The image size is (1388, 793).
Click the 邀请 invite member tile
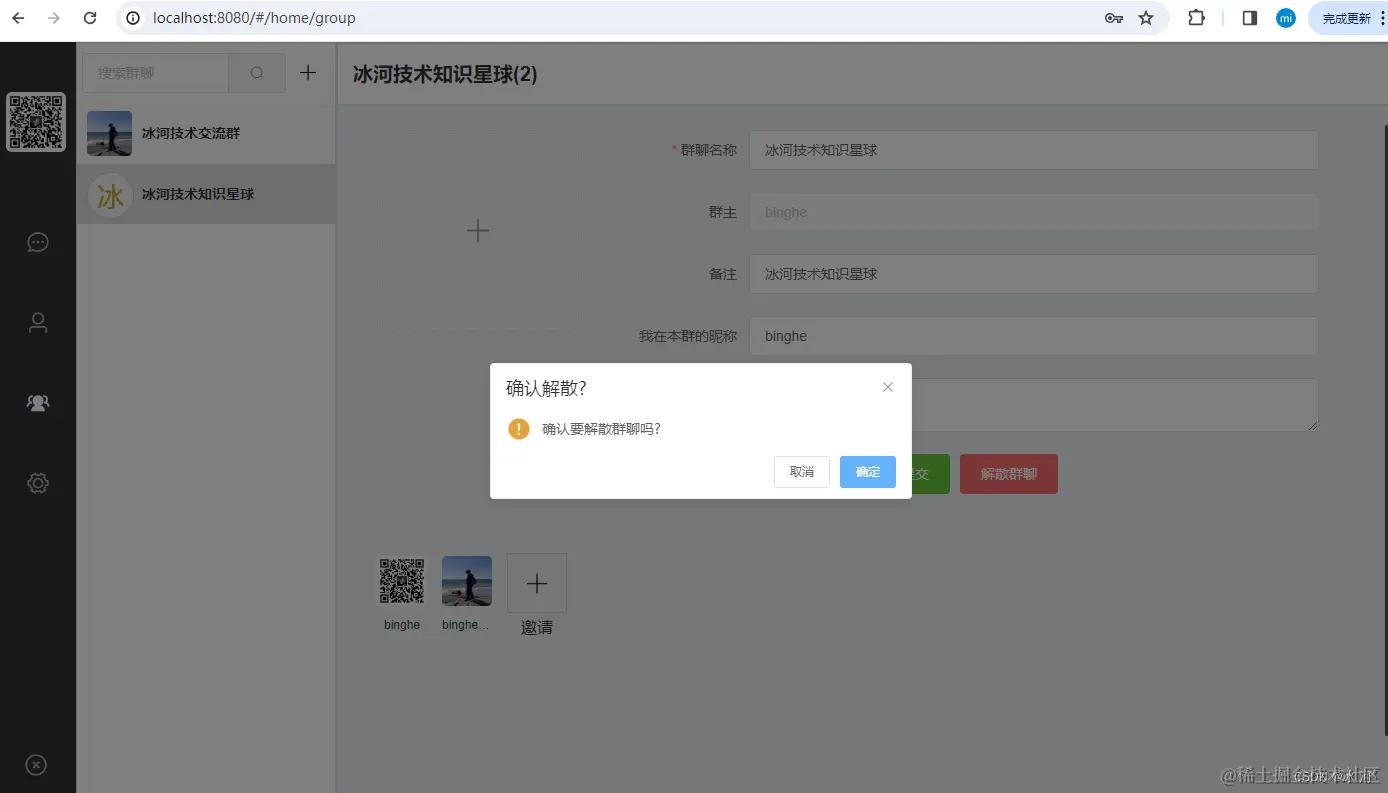(x=536, y=583)
